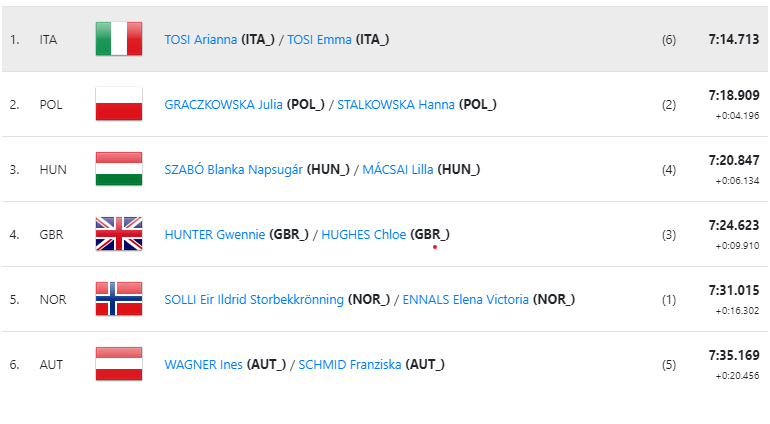Click the winning time 7:14.713
770x424 pixels.
734,39
